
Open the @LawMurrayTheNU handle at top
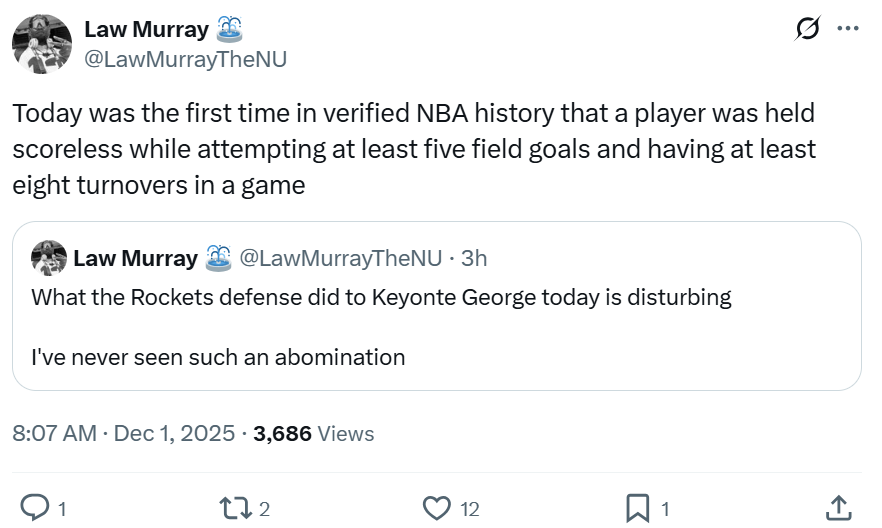coord(185,59)
